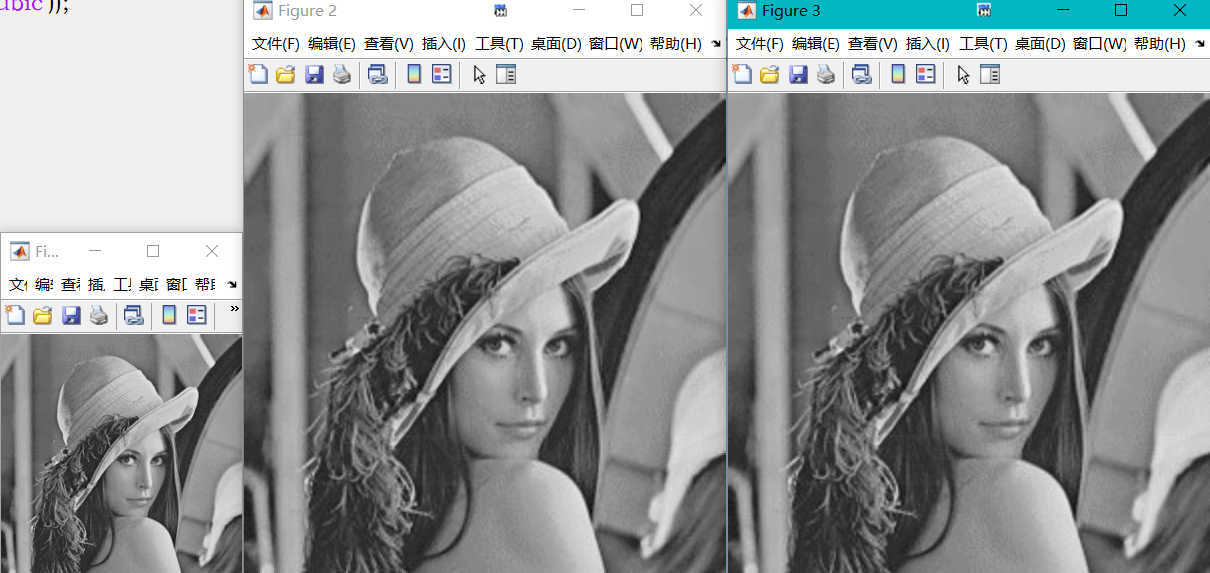Click MATLAB logo icon in Figure 2 title bar
1210x573 pixels.
(x=262, y=11)
